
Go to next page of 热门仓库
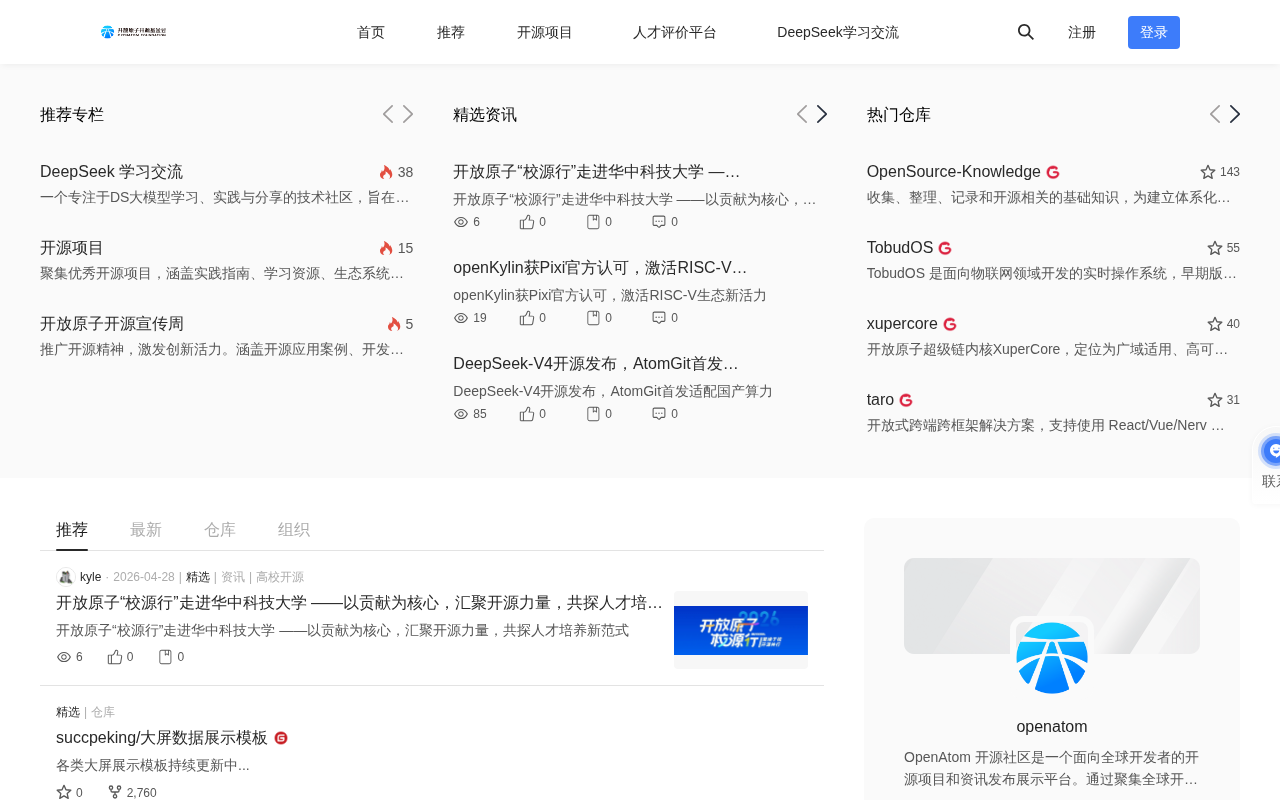pyautogui.click(x=1235, y=114)
